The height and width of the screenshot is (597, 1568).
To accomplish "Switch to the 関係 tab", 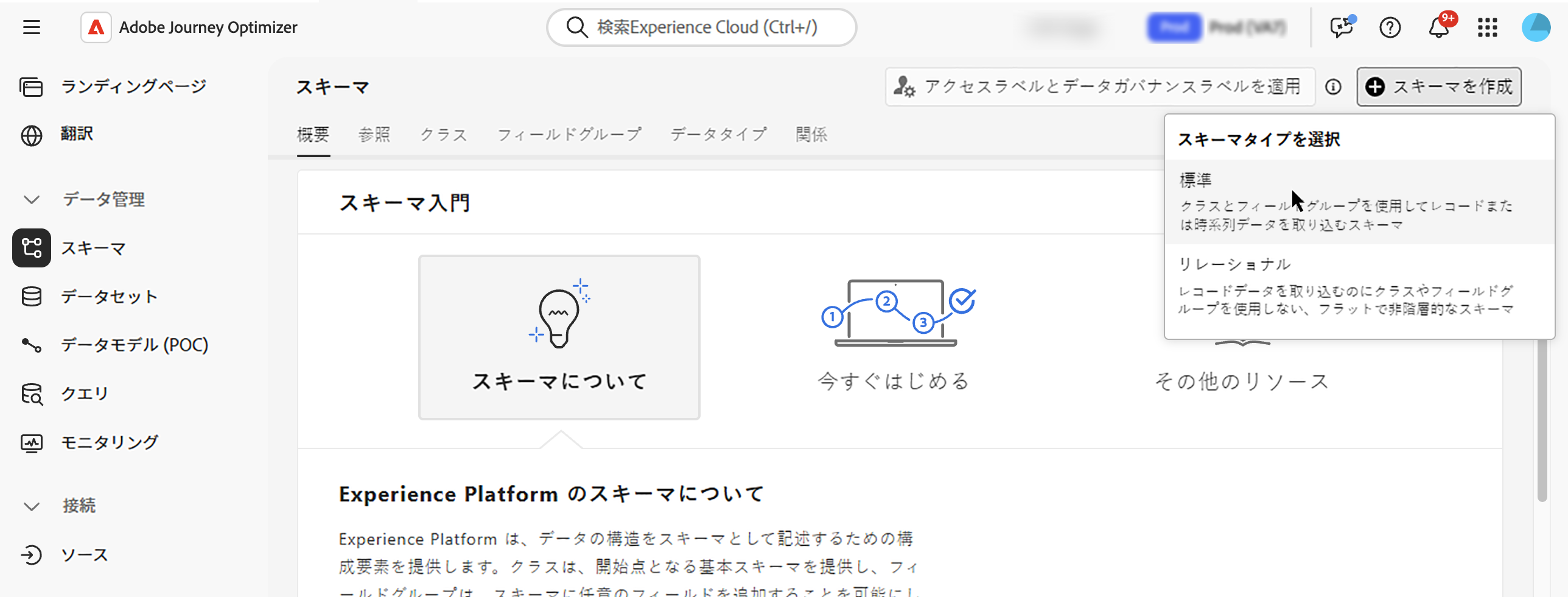I will pyautogui.click(x=811, y=135).
